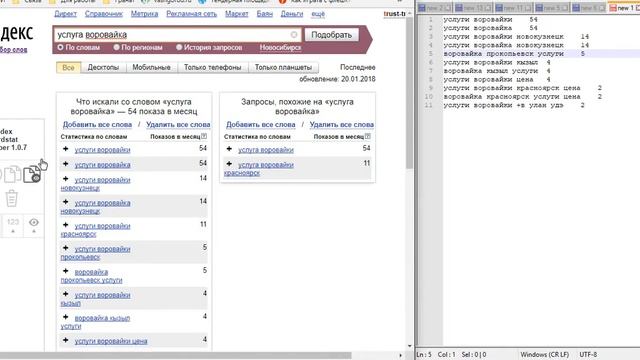Switch to the 'Только телефоны' tab
Image resolution: width=640 pixels, height=360 pixels.
[x=213, y=67]
